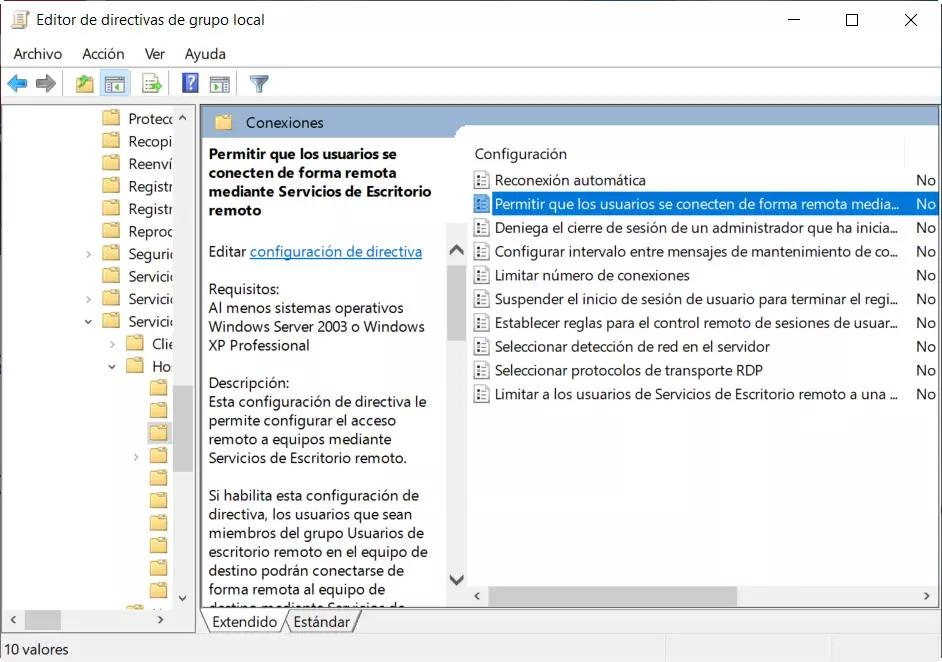942x662 pixels.
Task: Click the app icon in title bar
Action: pos(20,20)
